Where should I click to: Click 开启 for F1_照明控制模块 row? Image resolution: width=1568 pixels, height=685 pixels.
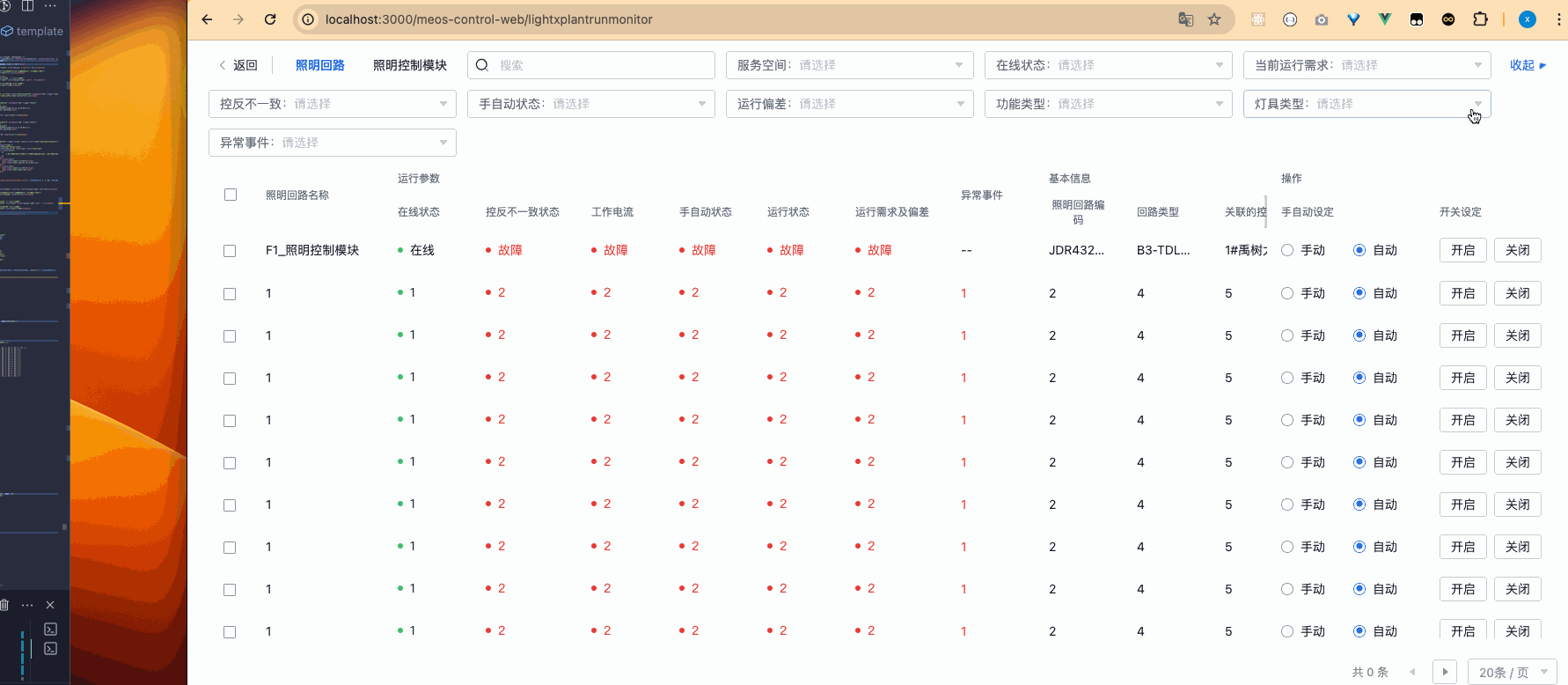[1463, 250]
